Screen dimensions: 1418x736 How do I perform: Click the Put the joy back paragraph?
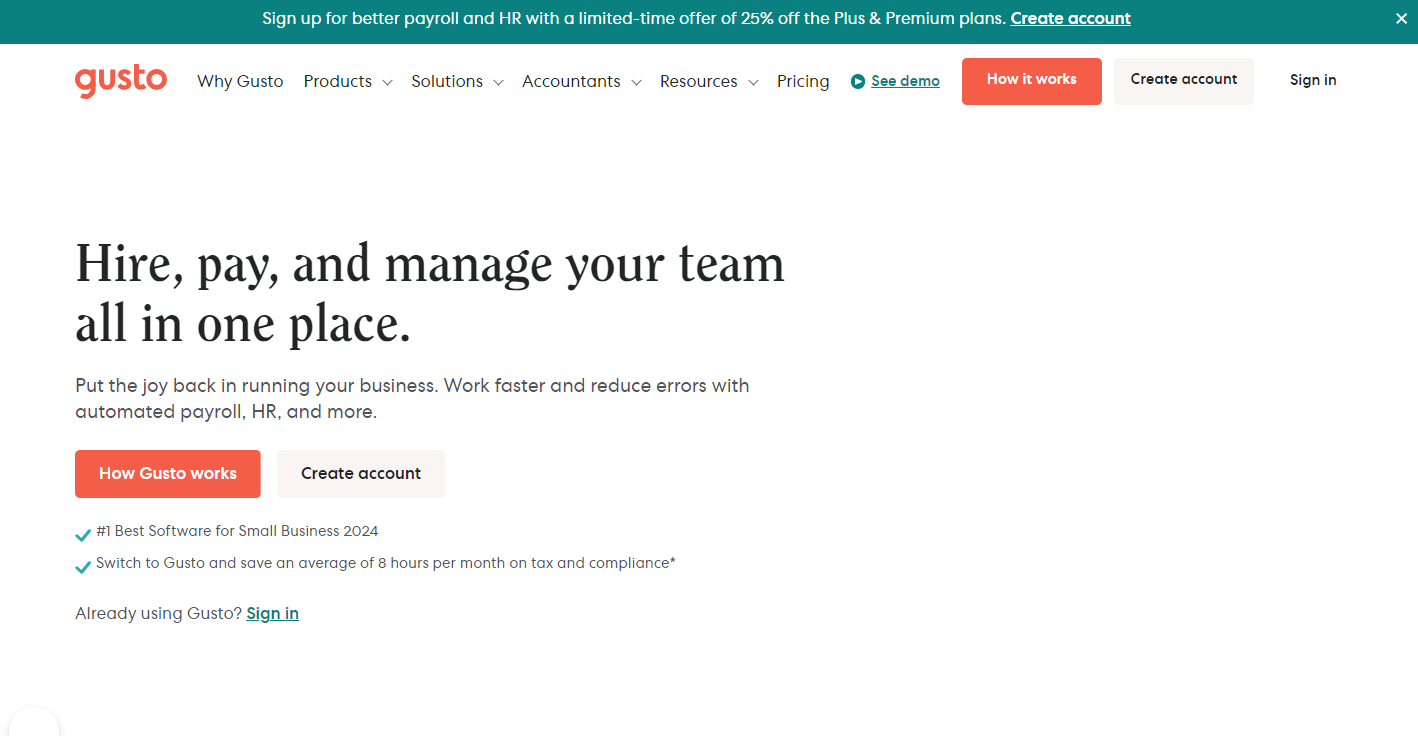412,399
